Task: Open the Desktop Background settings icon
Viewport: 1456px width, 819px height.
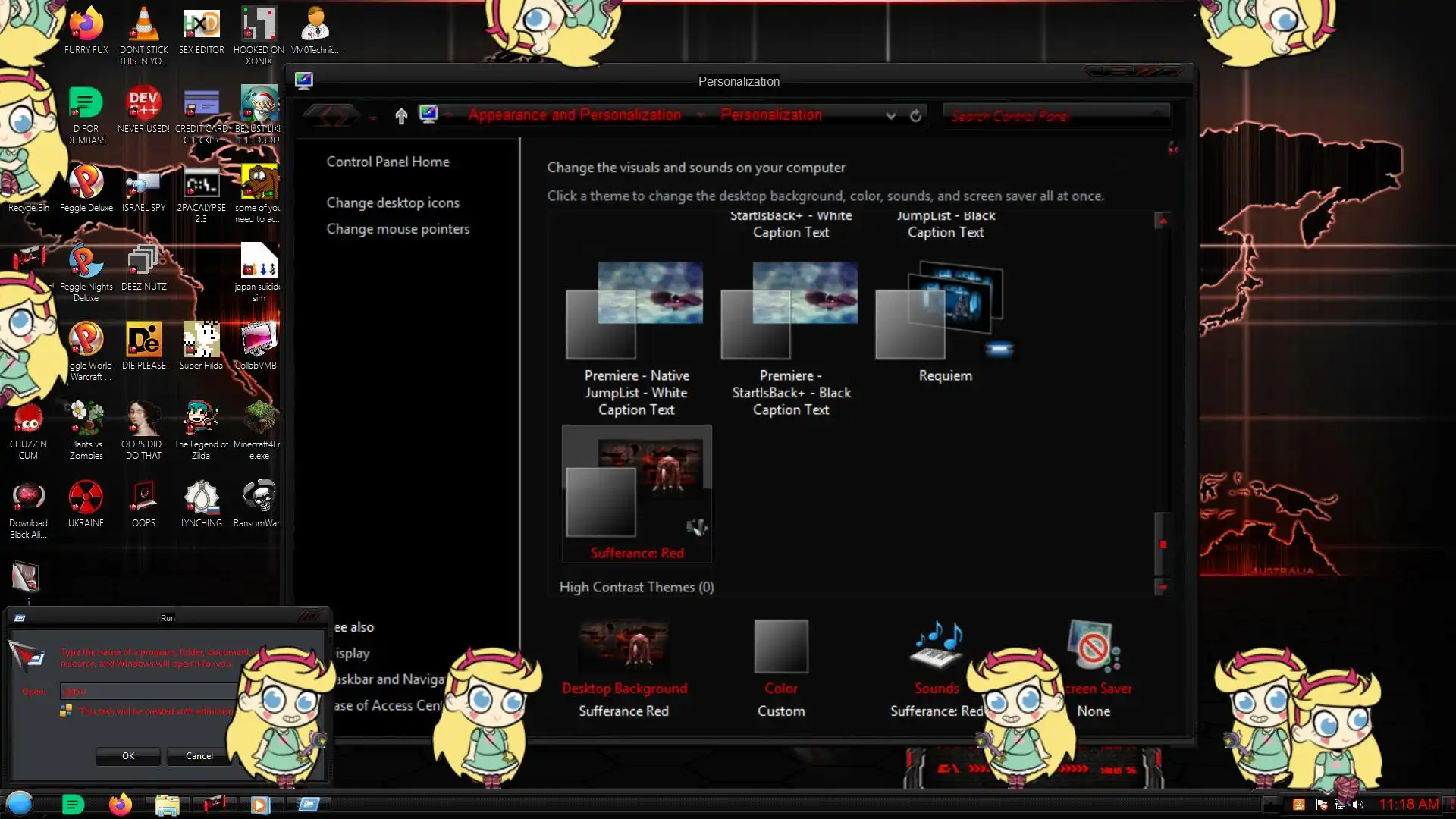Action: click(x=623, y=647)
